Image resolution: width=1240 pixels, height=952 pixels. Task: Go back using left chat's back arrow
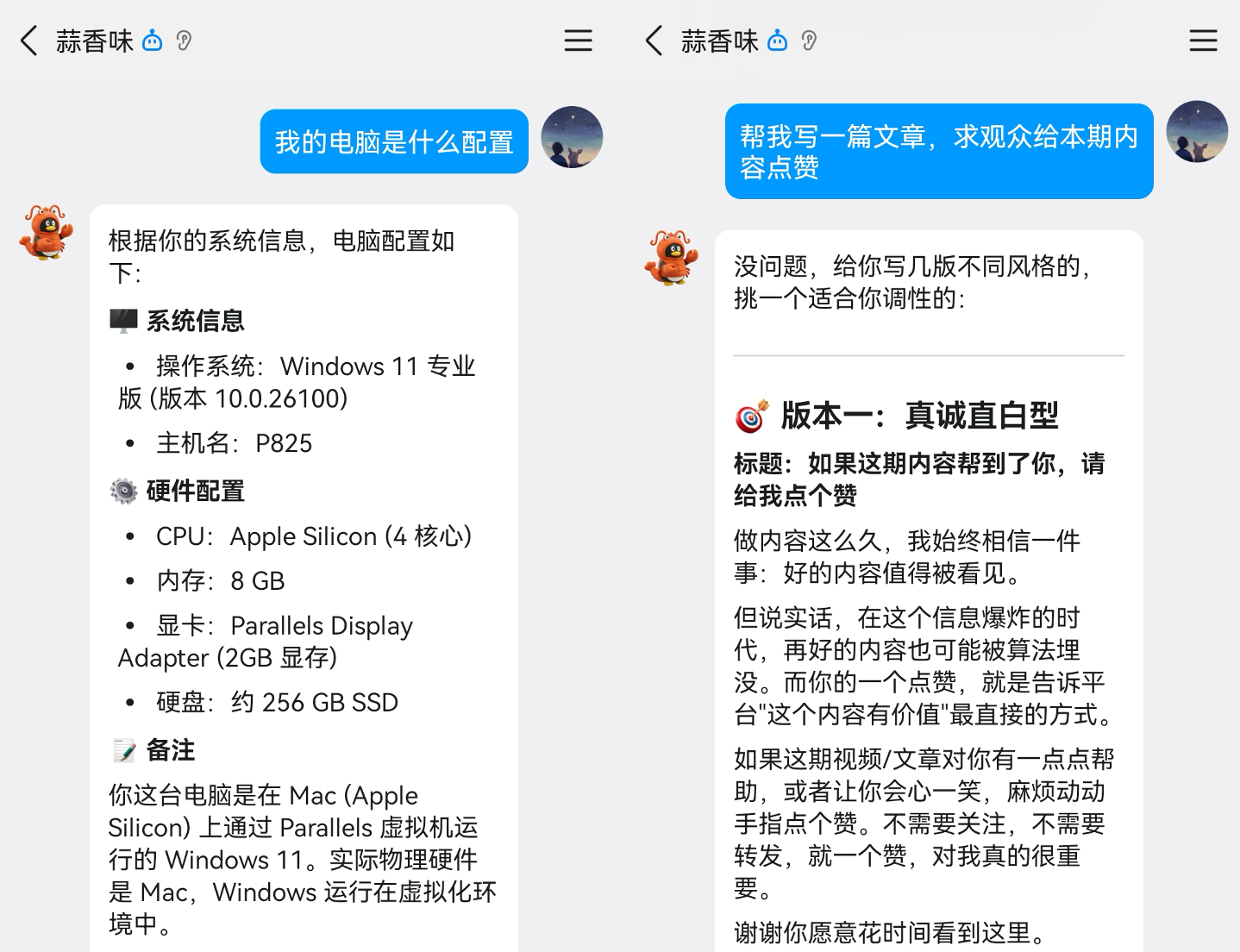[x=29, y=41]
